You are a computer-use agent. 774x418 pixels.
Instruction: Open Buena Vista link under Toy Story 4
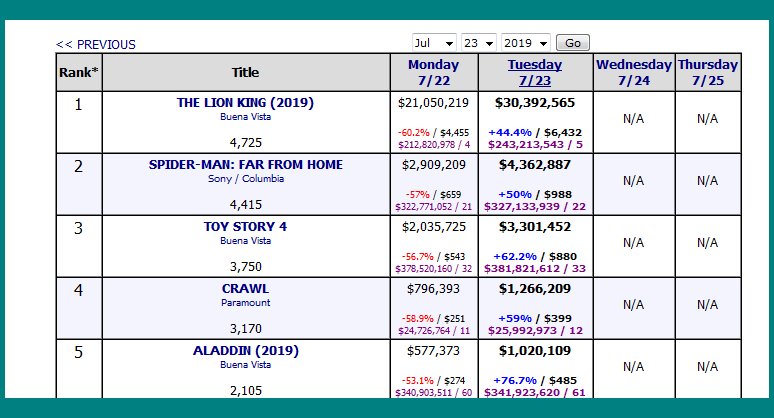tap(245, 240)
